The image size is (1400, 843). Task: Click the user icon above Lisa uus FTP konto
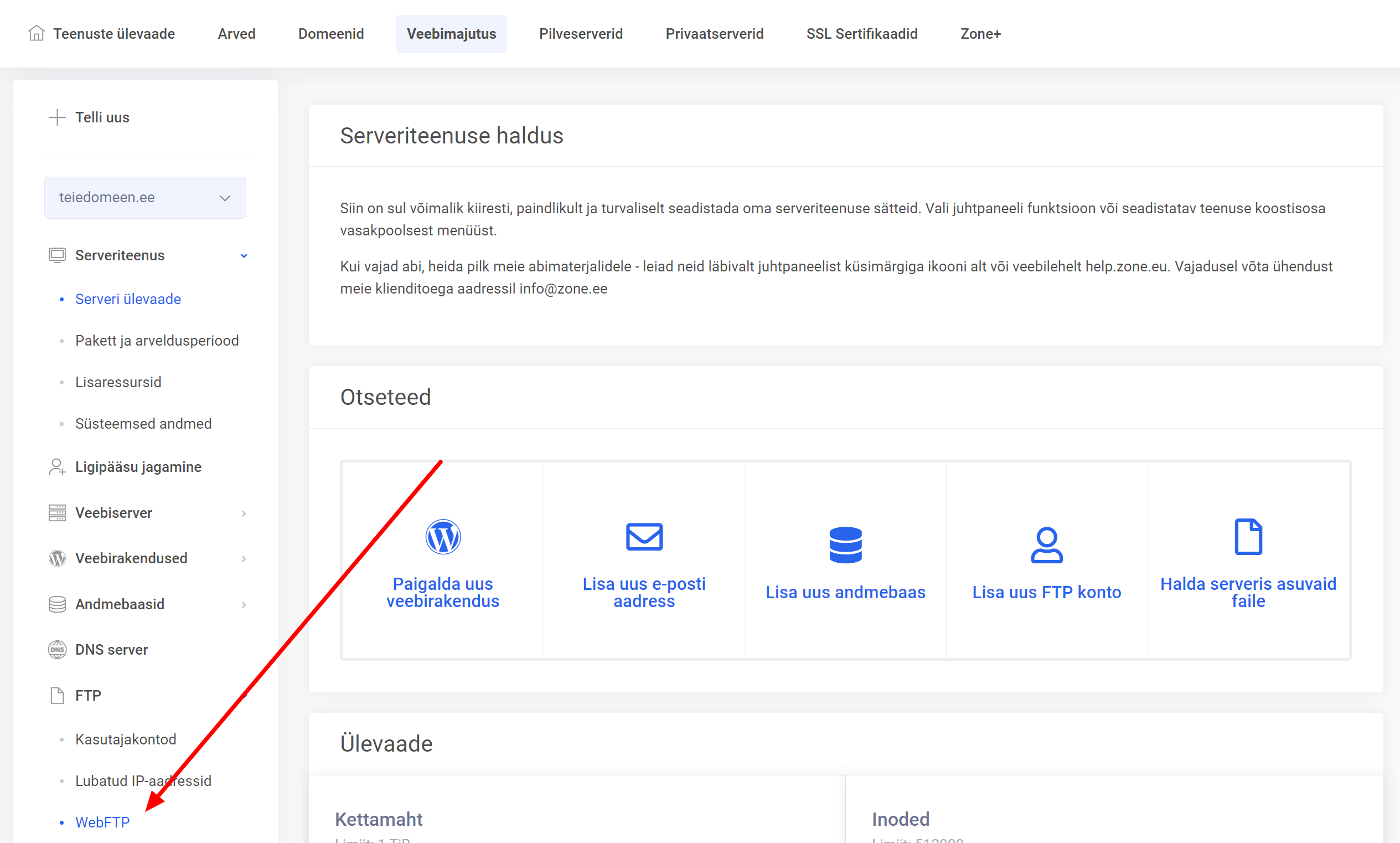pyautogui.click(x=1046, y=546)
